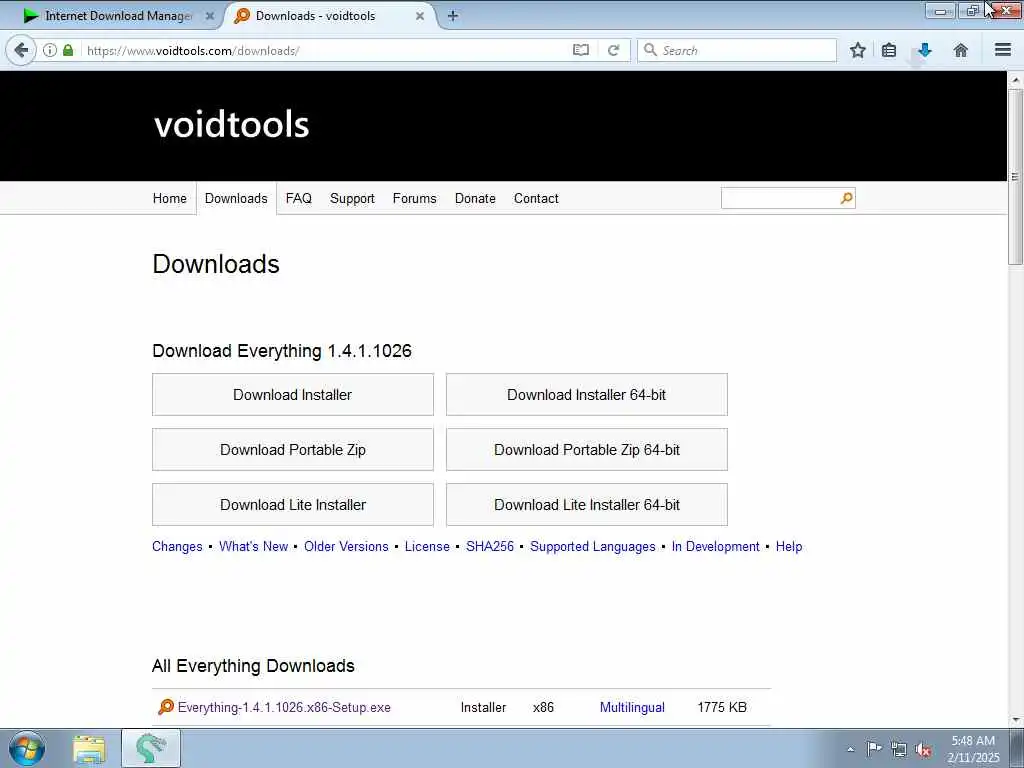Download Everything-1.4.1.1026.x86-Setup.exe file link
1024x768 pixels.
tap(284, 707)
